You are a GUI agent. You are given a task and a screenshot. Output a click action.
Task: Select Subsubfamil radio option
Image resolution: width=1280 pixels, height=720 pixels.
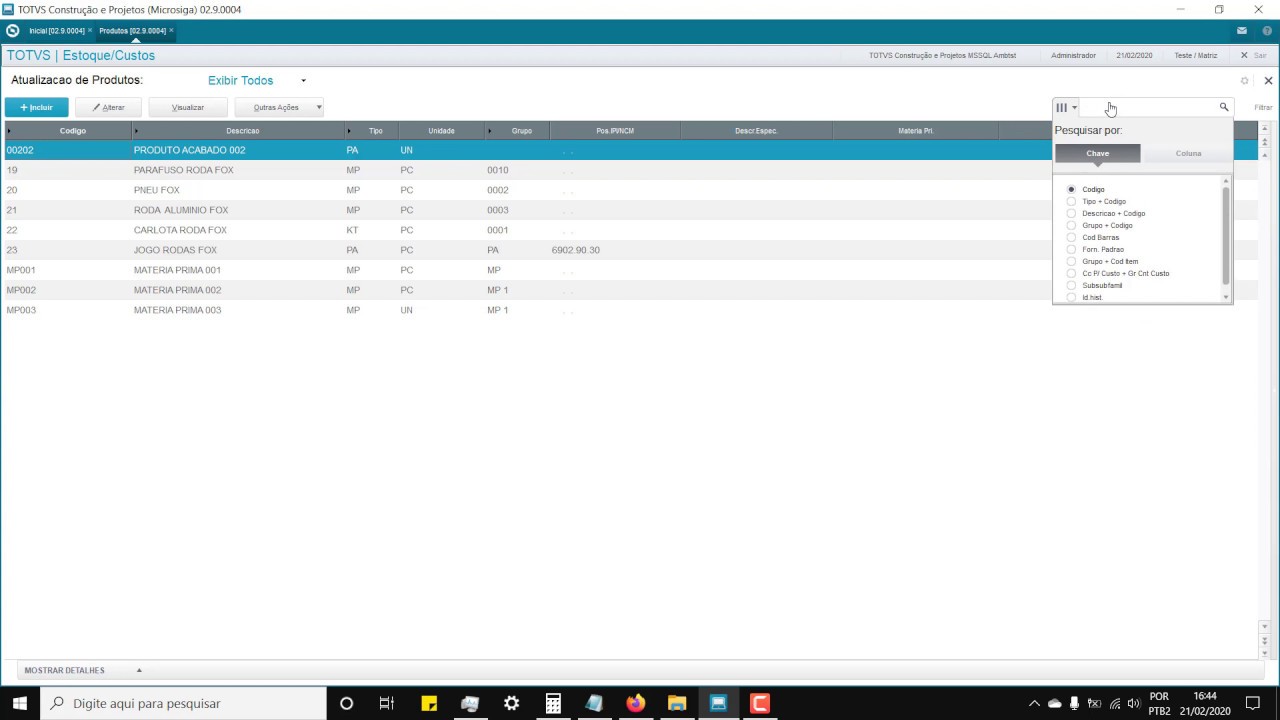1071,285
